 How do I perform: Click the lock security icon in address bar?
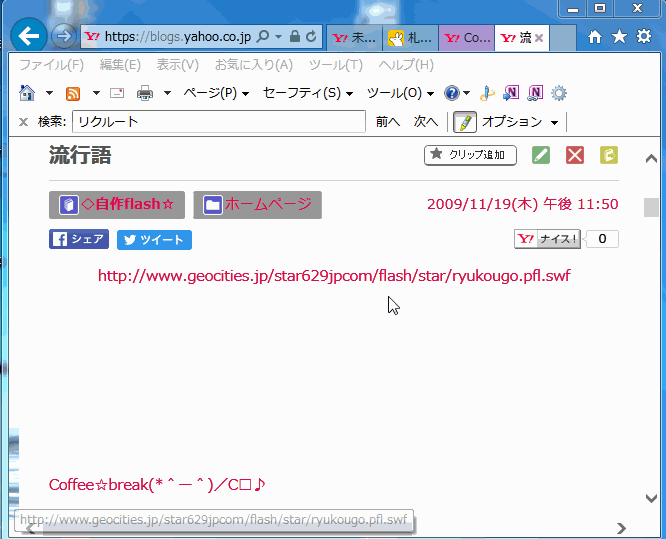pyautogui.click(x=294, y=37)
